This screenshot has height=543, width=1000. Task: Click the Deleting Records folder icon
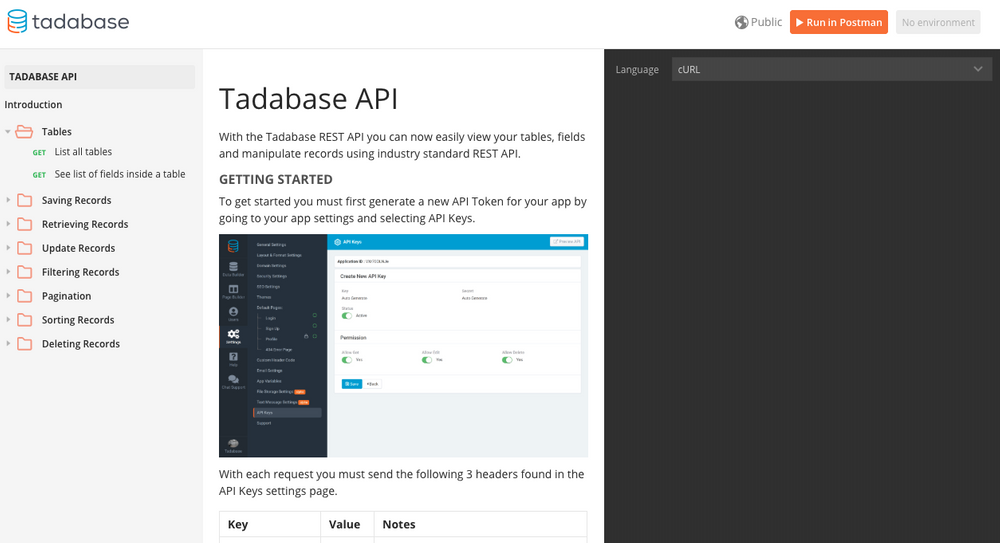pos(25,344)
